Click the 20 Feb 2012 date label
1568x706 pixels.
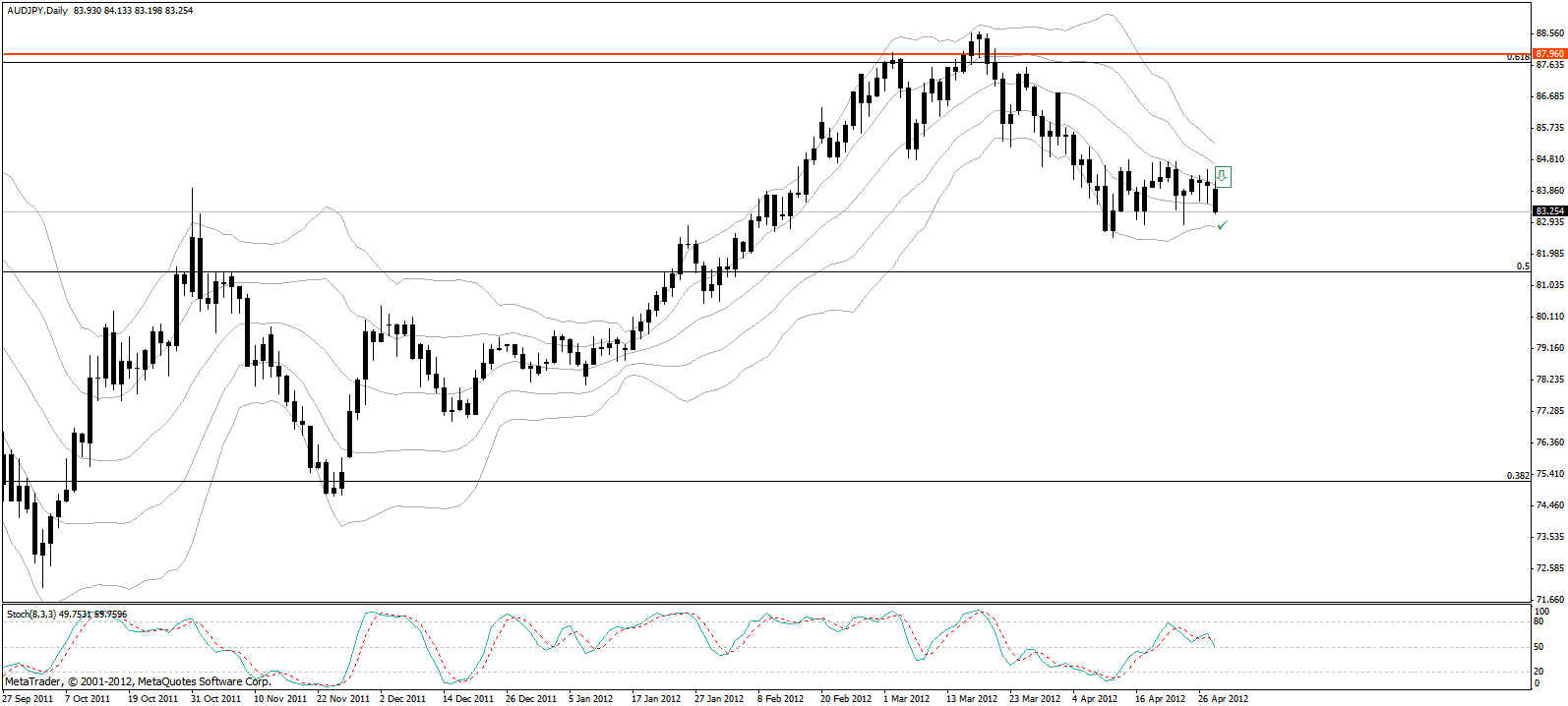[846, 699]
